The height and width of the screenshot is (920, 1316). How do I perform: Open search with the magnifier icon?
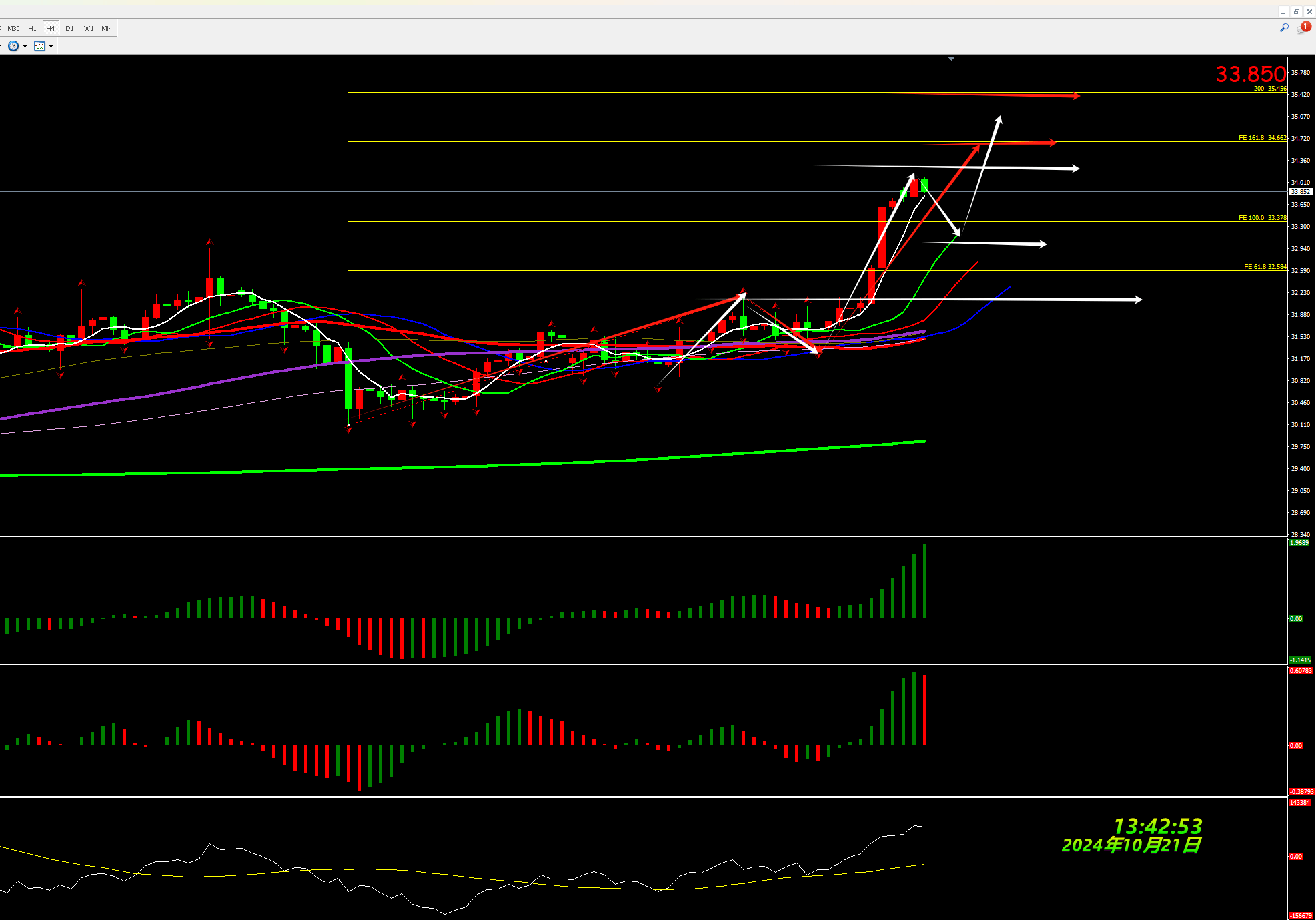pos(1284,27)
